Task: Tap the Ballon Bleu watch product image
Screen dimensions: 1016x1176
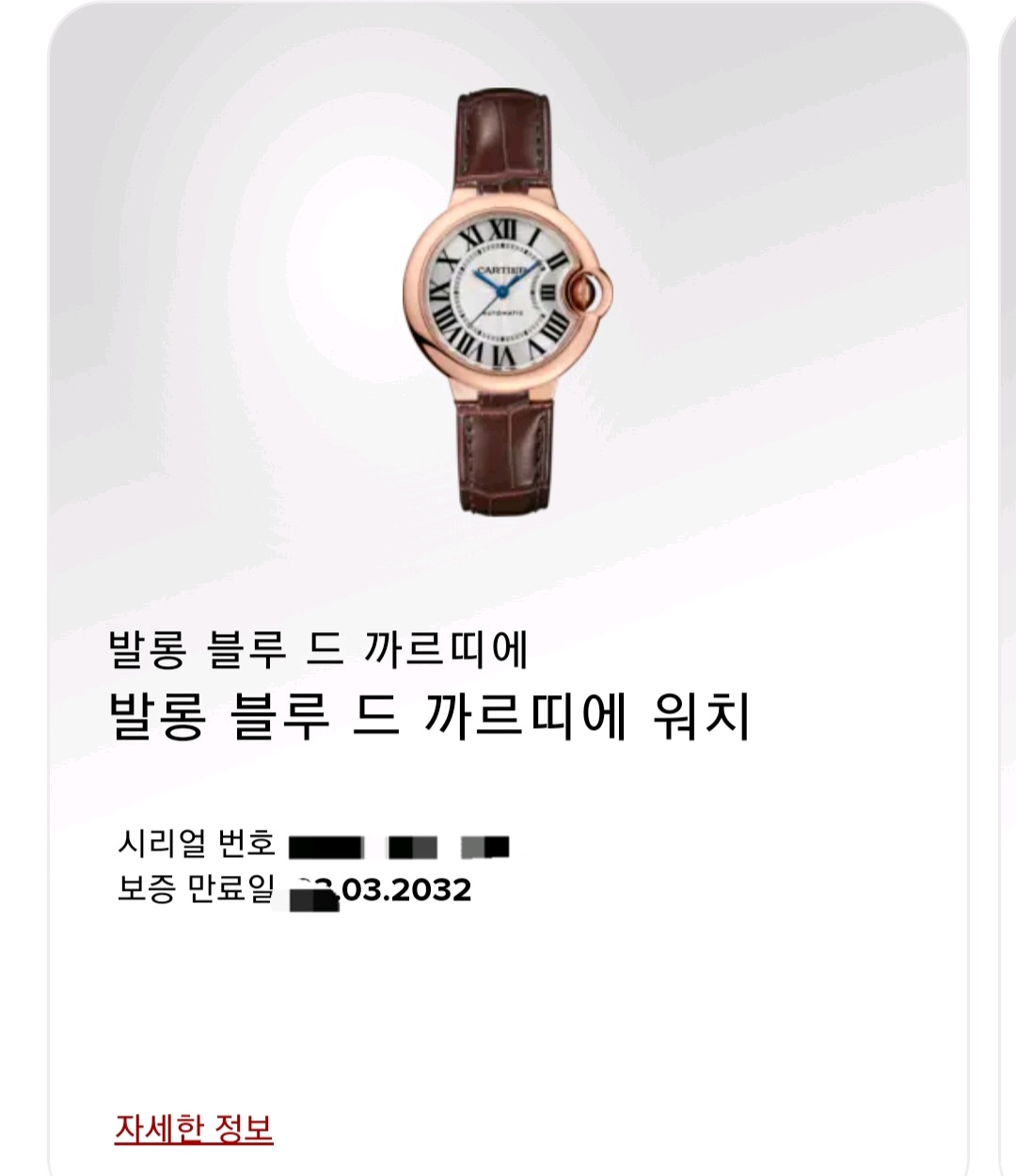Action: pyautogui.click(x=508, y=301)
